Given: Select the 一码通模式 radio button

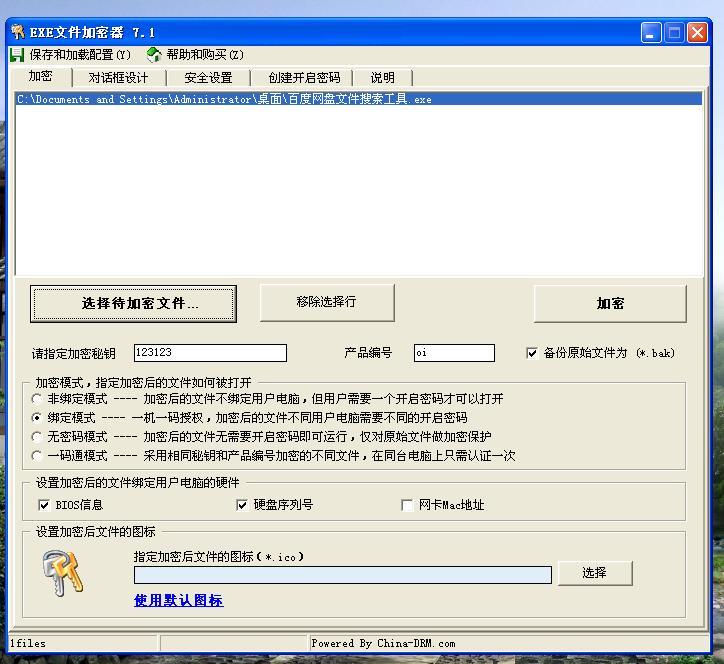Looking at the screenshot, I should 37,456.
